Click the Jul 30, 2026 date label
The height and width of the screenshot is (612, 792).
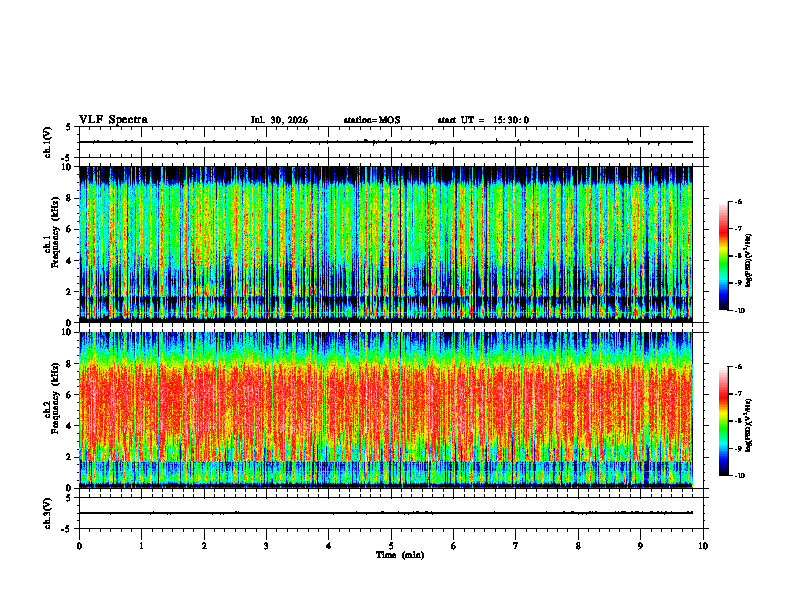pos(279,120)
